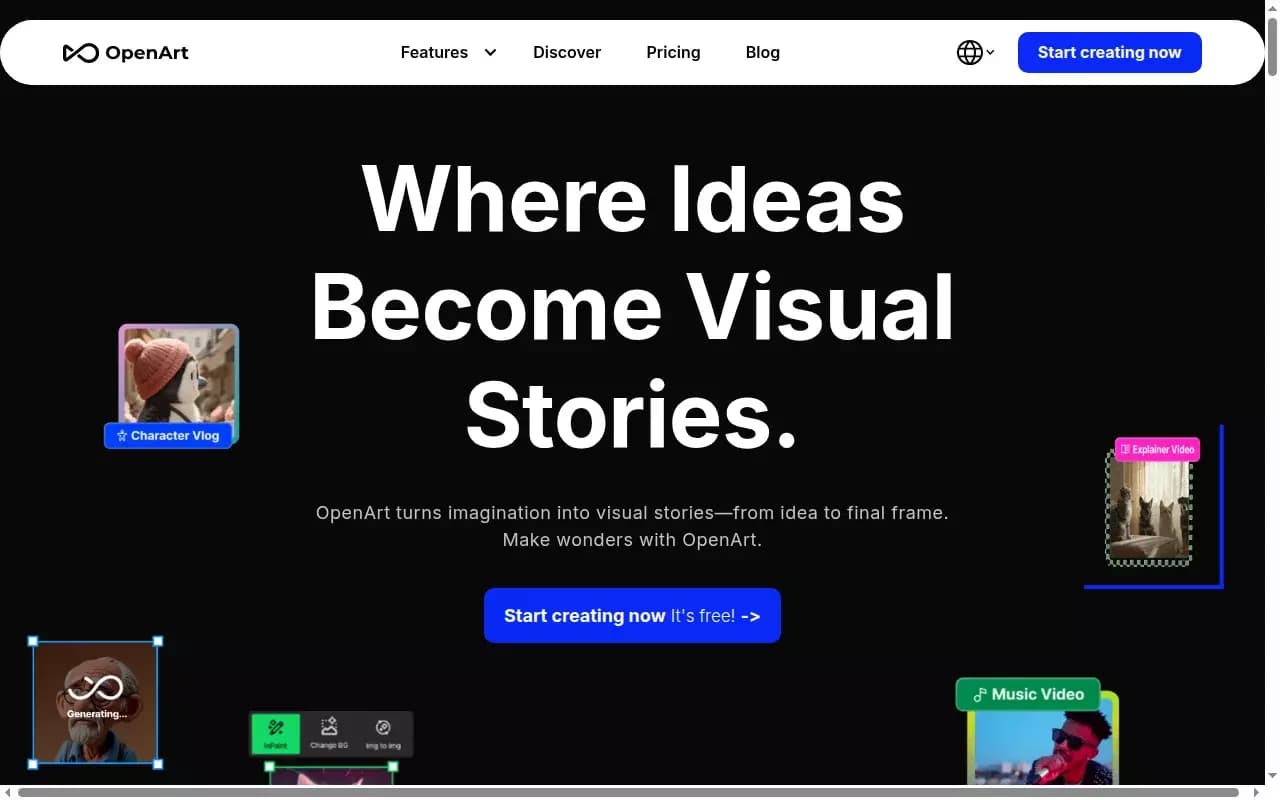Viewport: 1280px width, 800px height.
Task: Open the Pricing page
Action: coord(673,53)
